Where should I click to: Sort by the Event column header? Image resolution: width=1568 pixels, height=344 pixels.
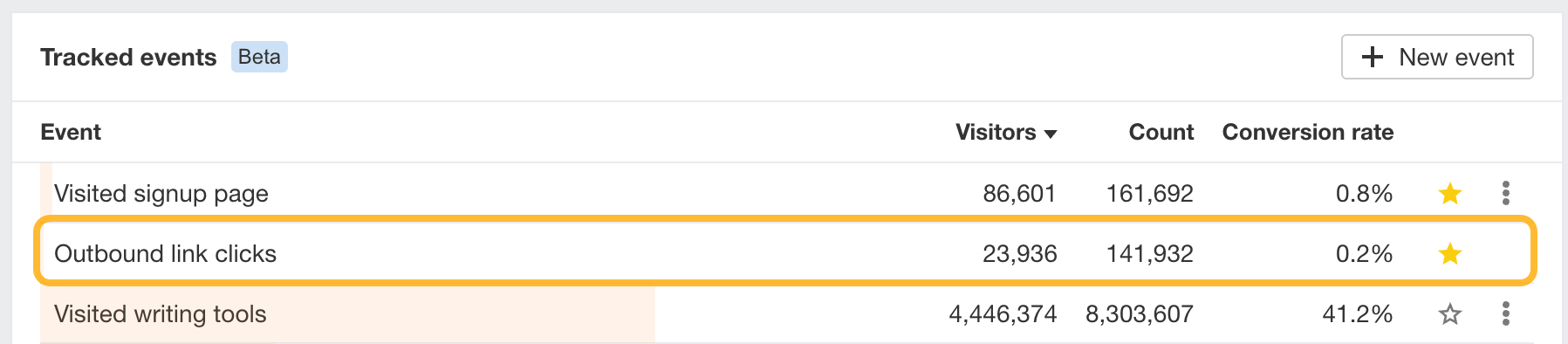(x=71, y=132)
